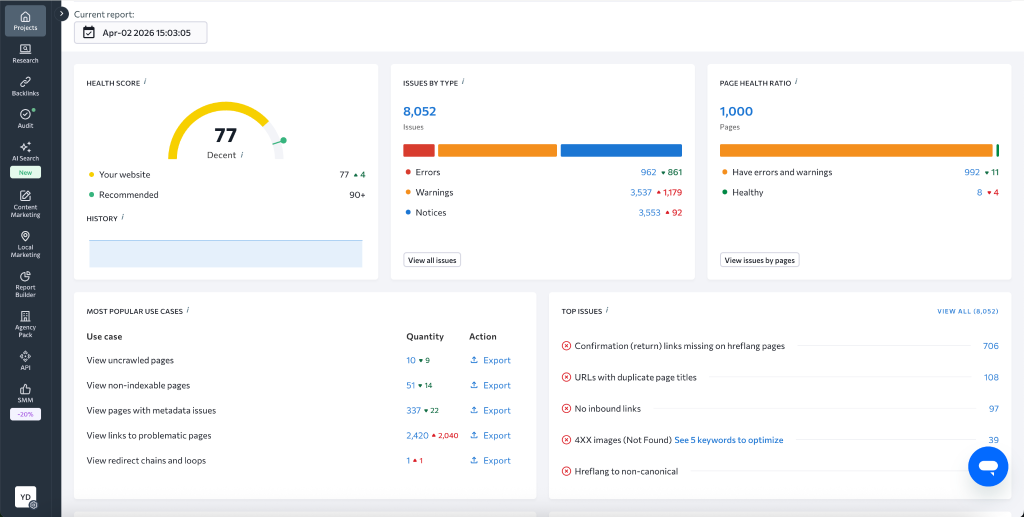Click the health score history chart
Image resolution: width=1024 pixels, height=517 pixels.
(x=225, y=253)
